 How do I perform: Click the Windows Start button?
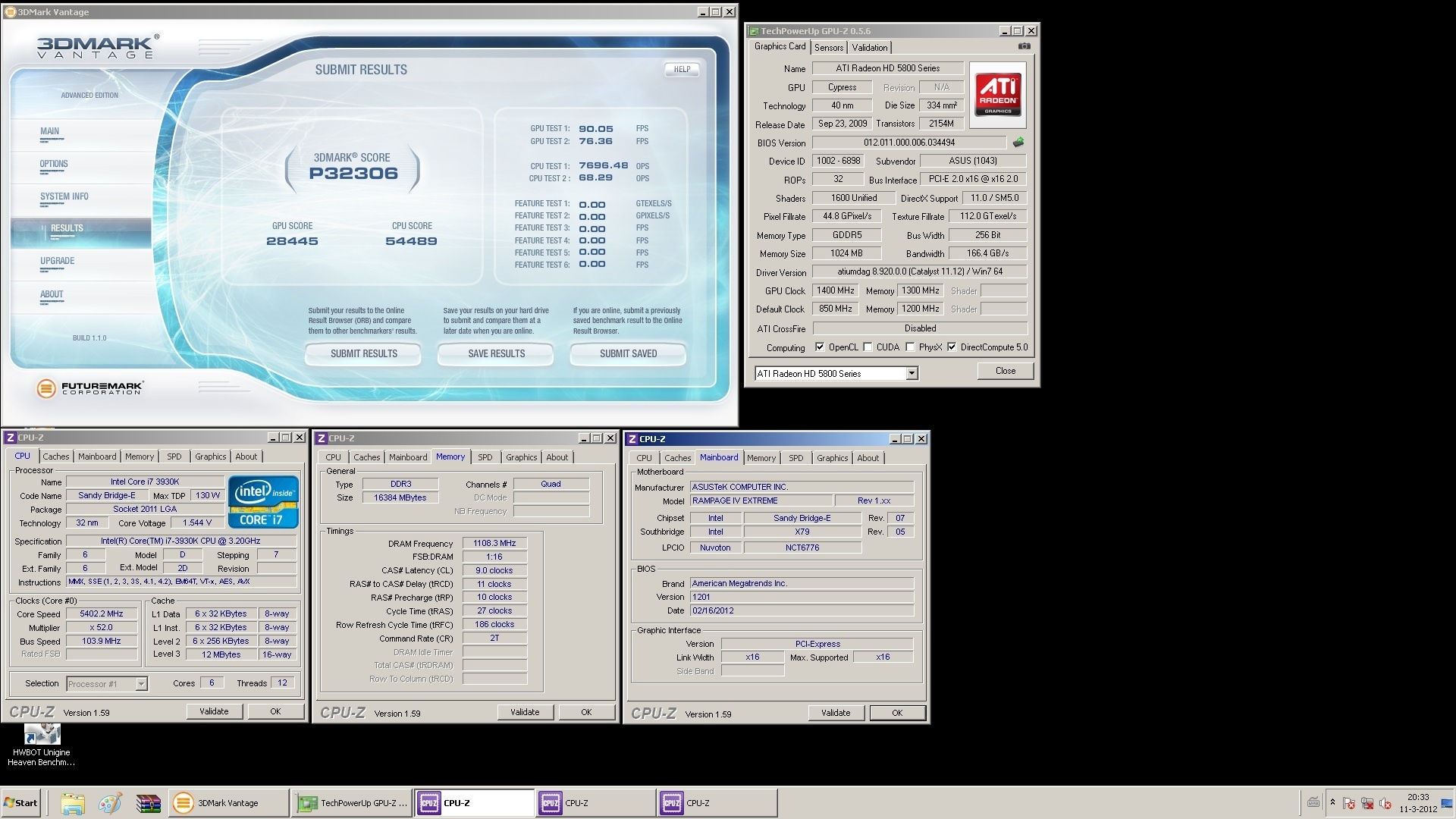(x=20, y=803)
